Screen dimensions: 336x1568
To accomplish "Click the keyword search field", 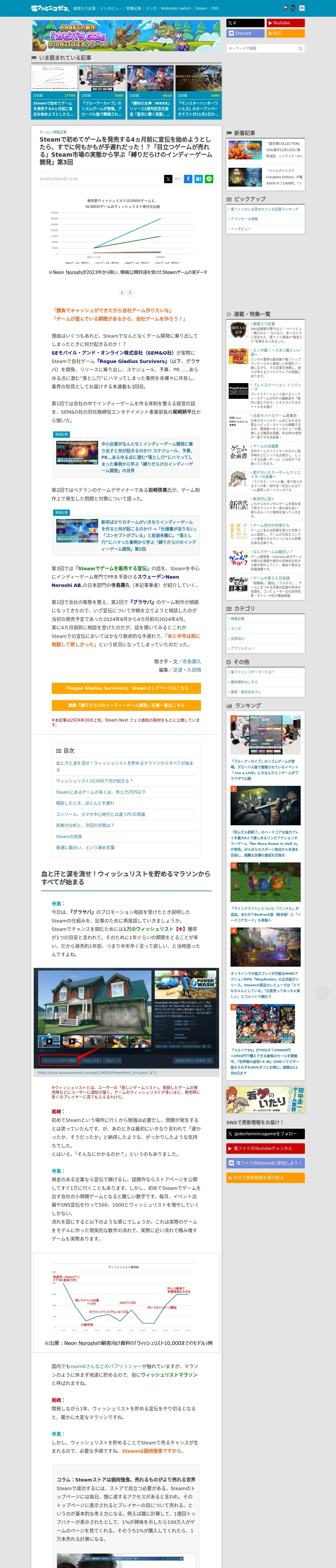I will click(265, 48).
